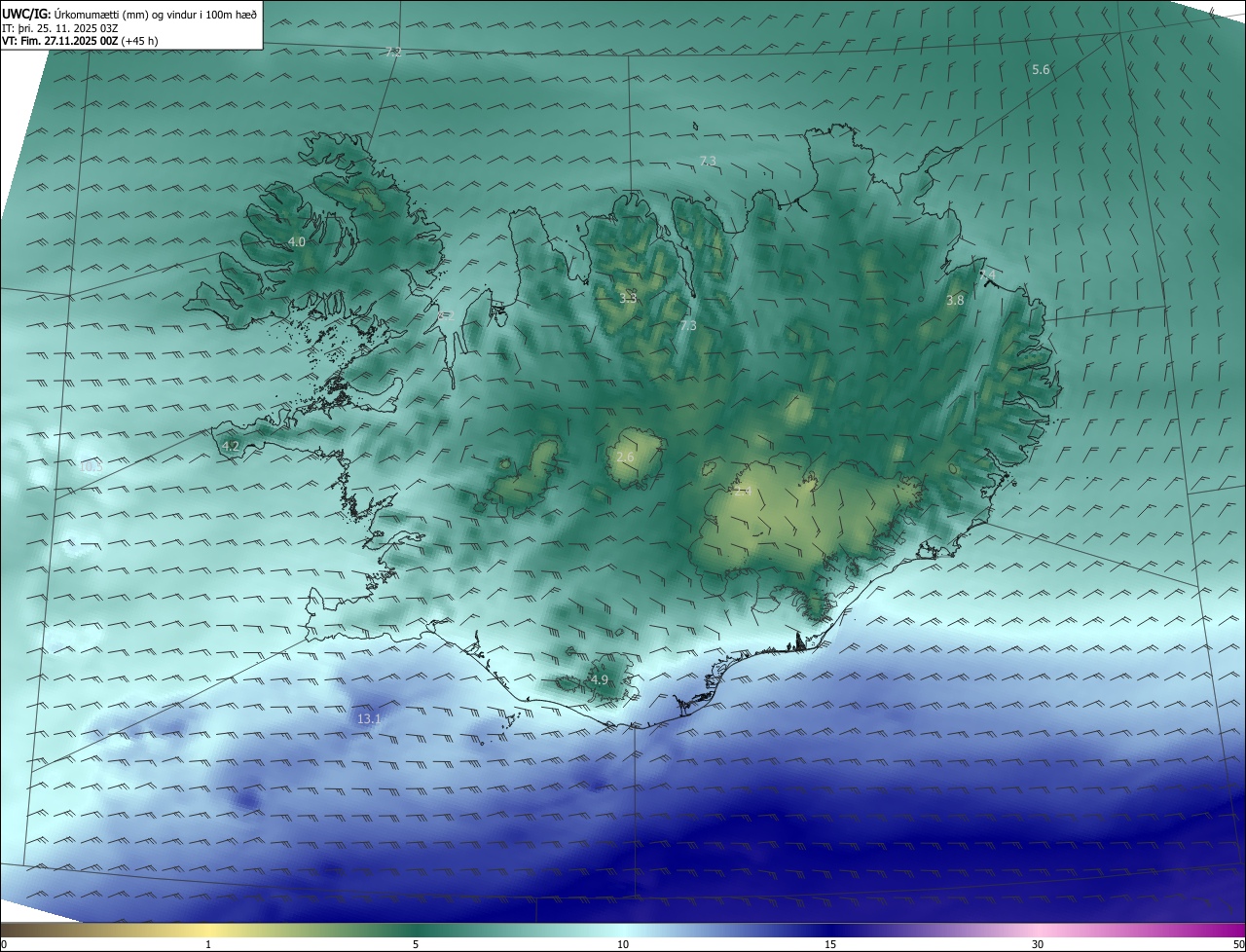Select the 2.4 value label

(x=743, y=492)
